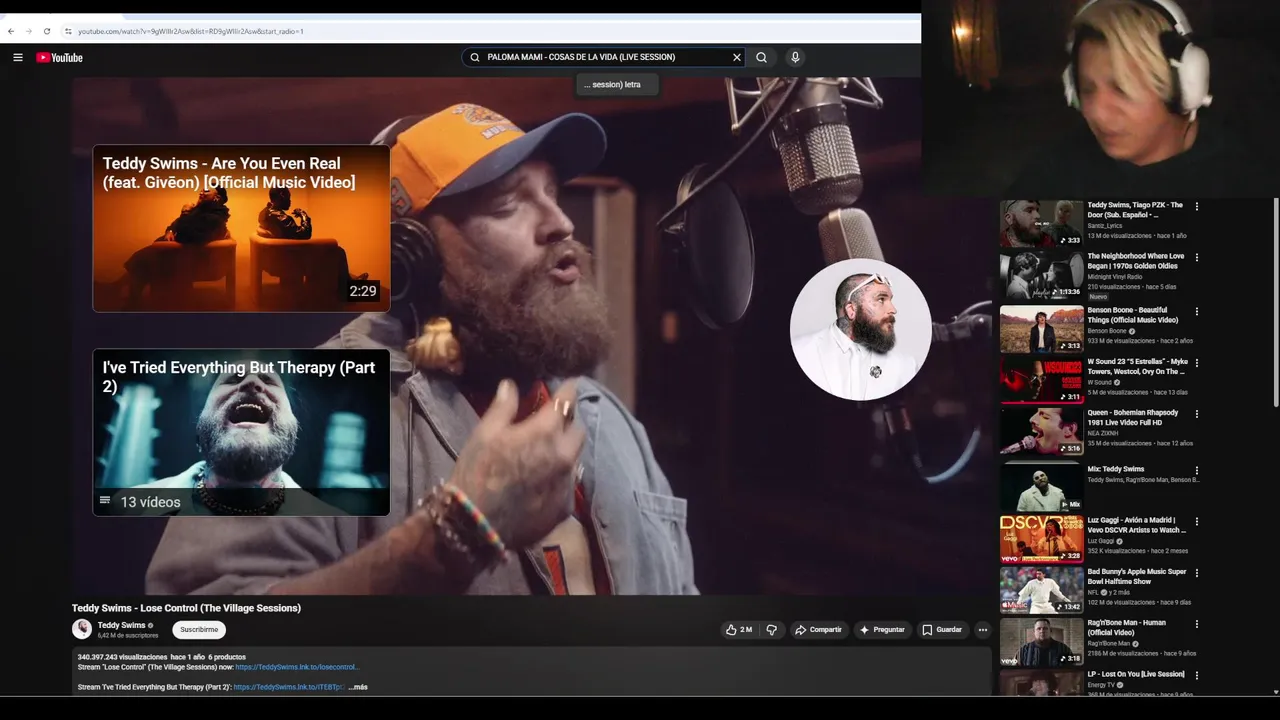The width and height of the screenshot is (1280, 720).
Task: Open Luz Gaggi Vevo DSCVR thumbnail
Action: [x=1041, y=539]
